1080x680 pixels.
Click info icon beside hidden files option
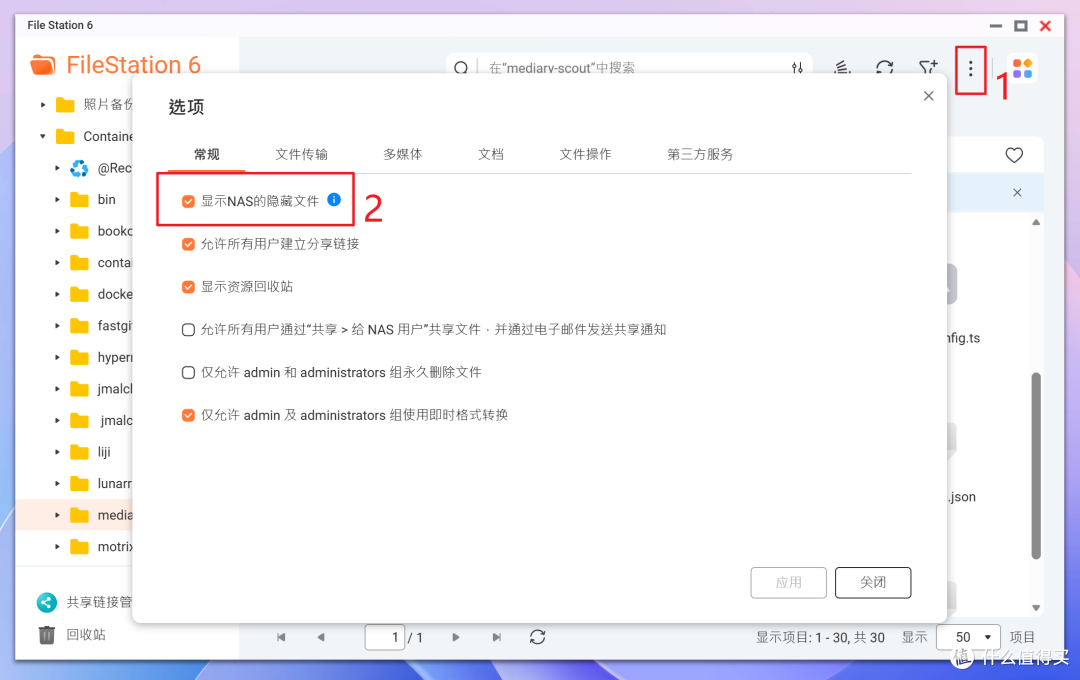(334, 200)
